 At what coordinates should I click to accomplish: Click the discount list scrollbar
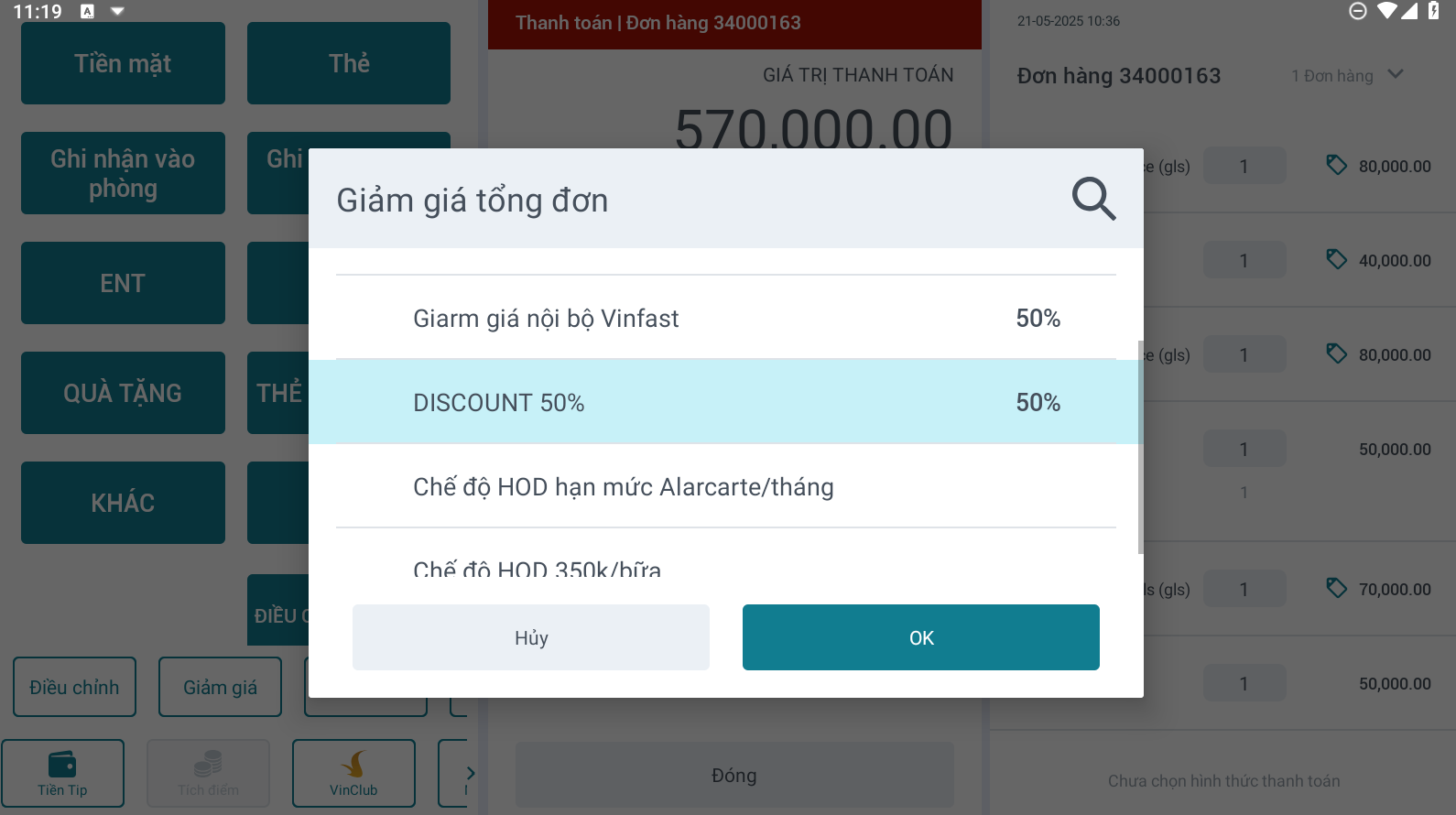tap(1140, 447)
